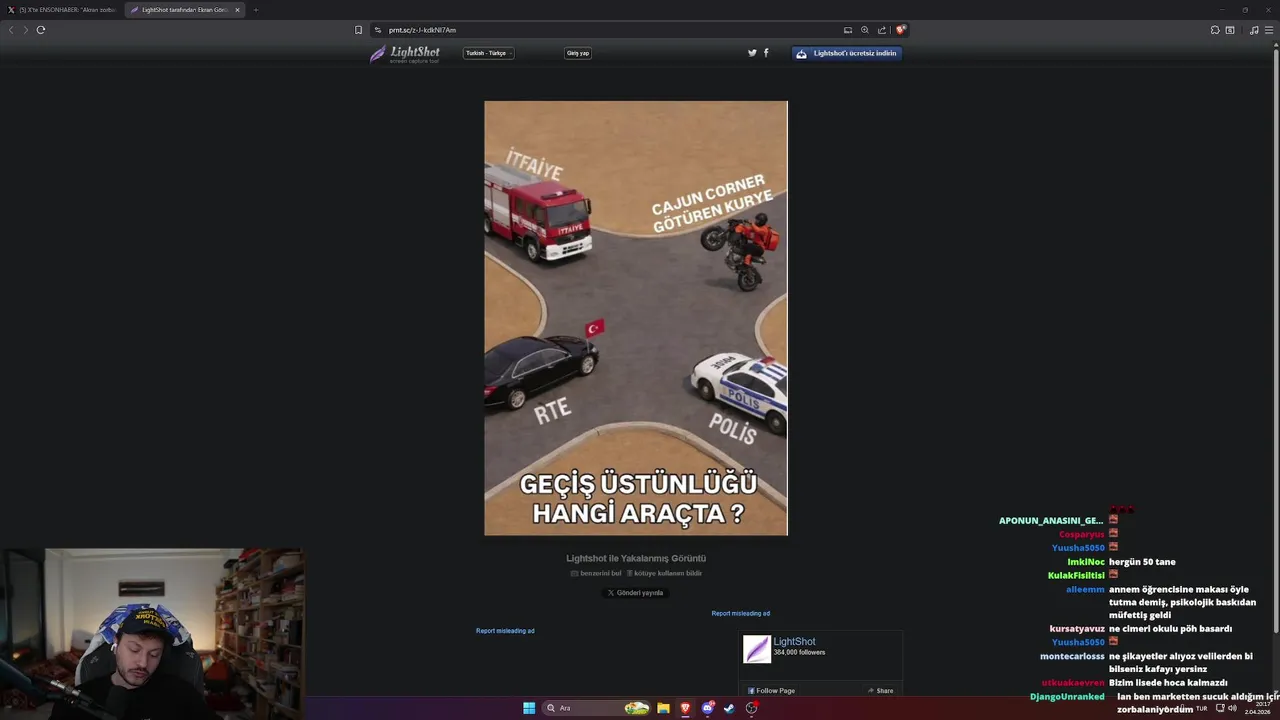The width and height of the screenshot is (1280, 720).
Task: Open the clock showing 2.04.2026
Action: pos(1258,708)
